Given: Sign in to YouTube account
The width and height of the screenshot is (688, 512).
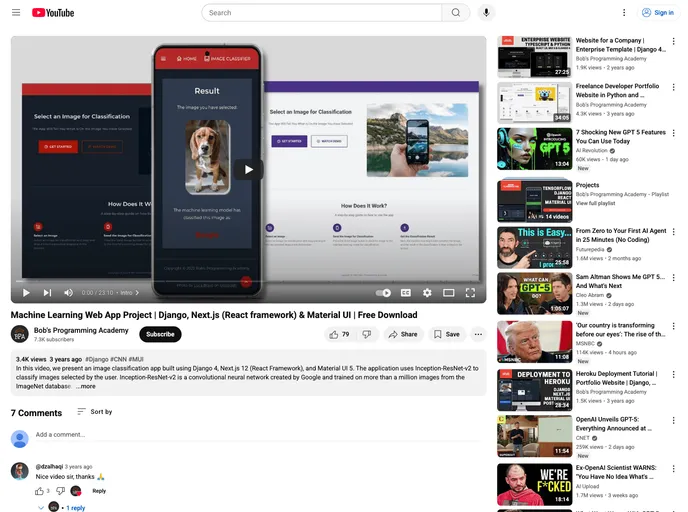Looking at the screenshot, I should pos(658,13).
